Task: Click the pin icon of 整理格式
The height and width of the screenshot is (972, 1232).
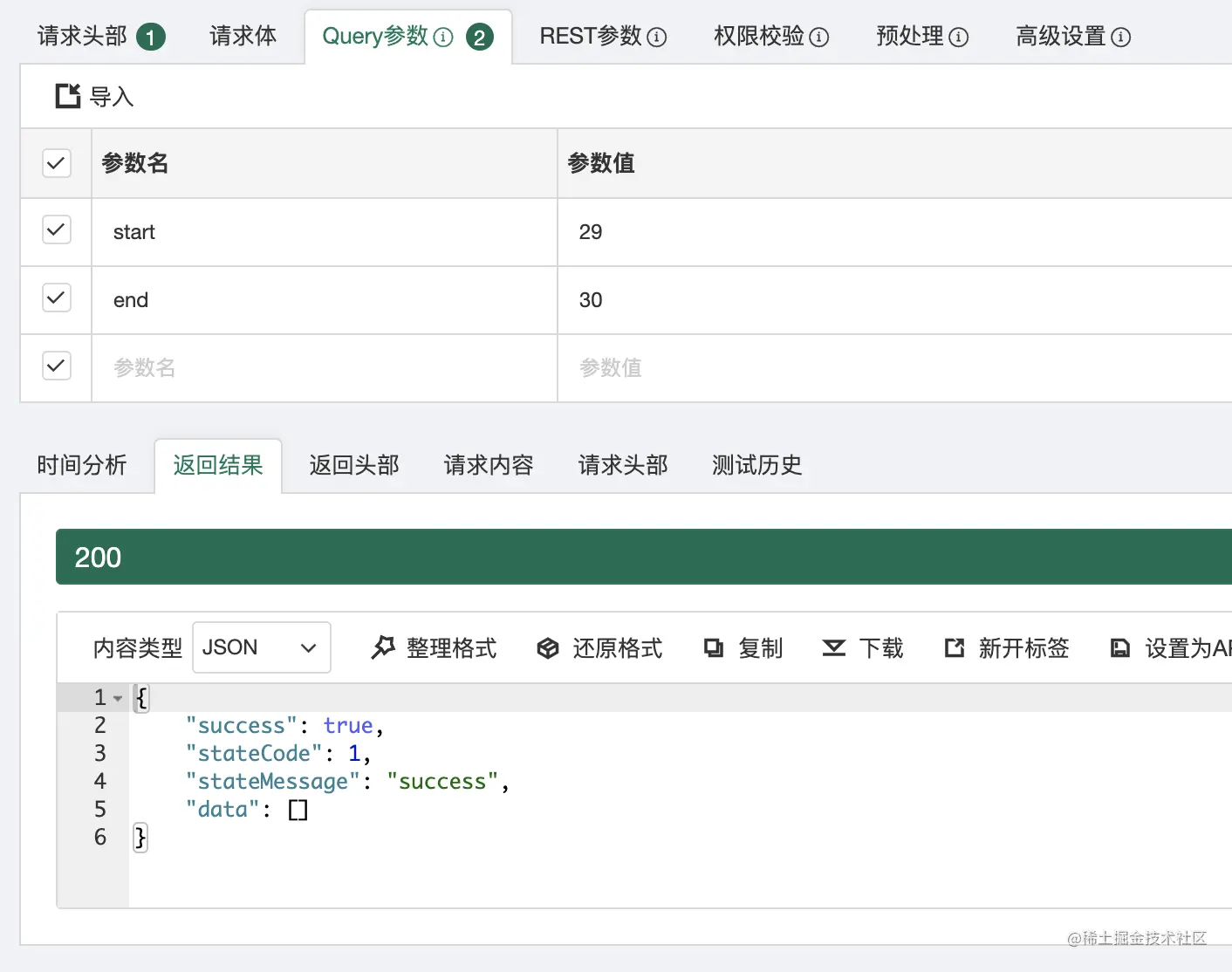Action: click(383, 647)
